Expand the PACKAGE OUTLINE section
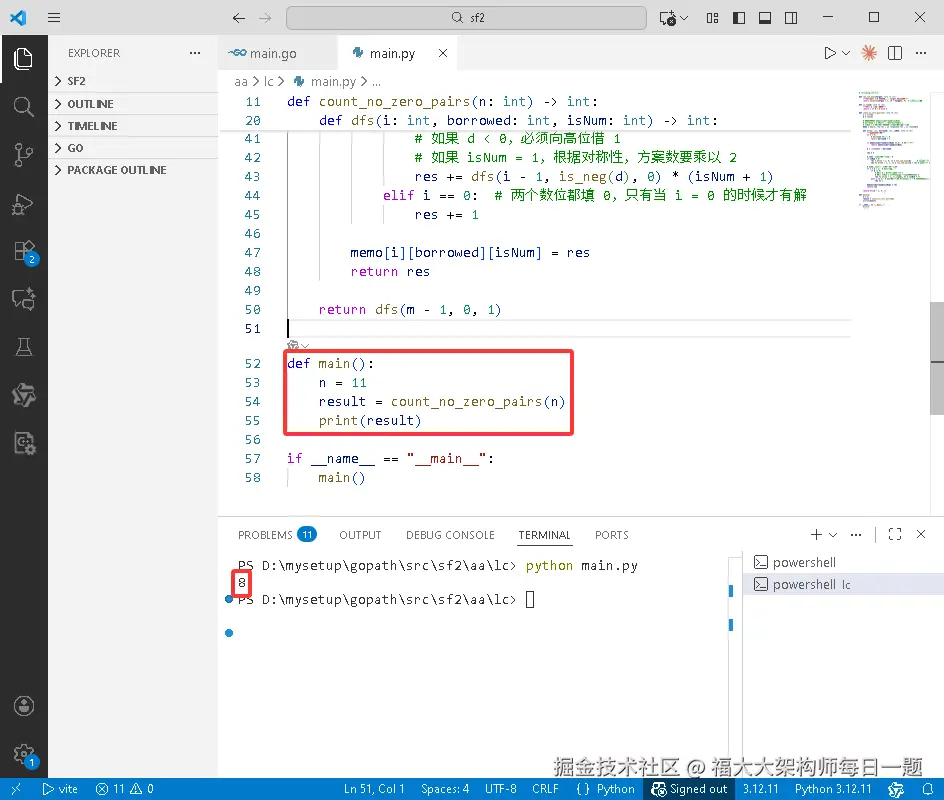Viewport: 944px width, 800px height. tap(134, 170)
